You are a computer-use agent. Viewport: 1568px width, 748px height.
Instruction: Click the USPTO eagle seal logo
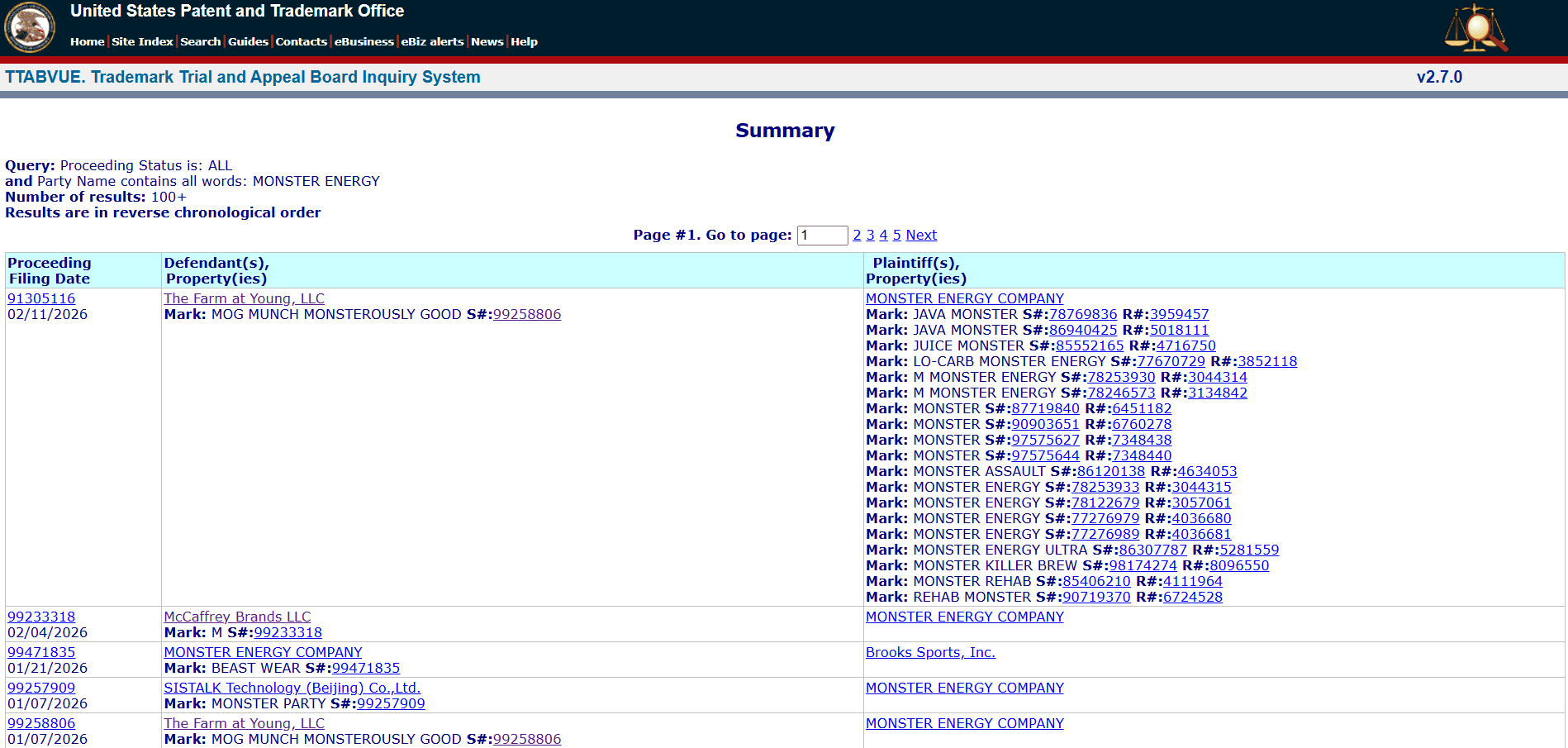(x=30, y=27)
